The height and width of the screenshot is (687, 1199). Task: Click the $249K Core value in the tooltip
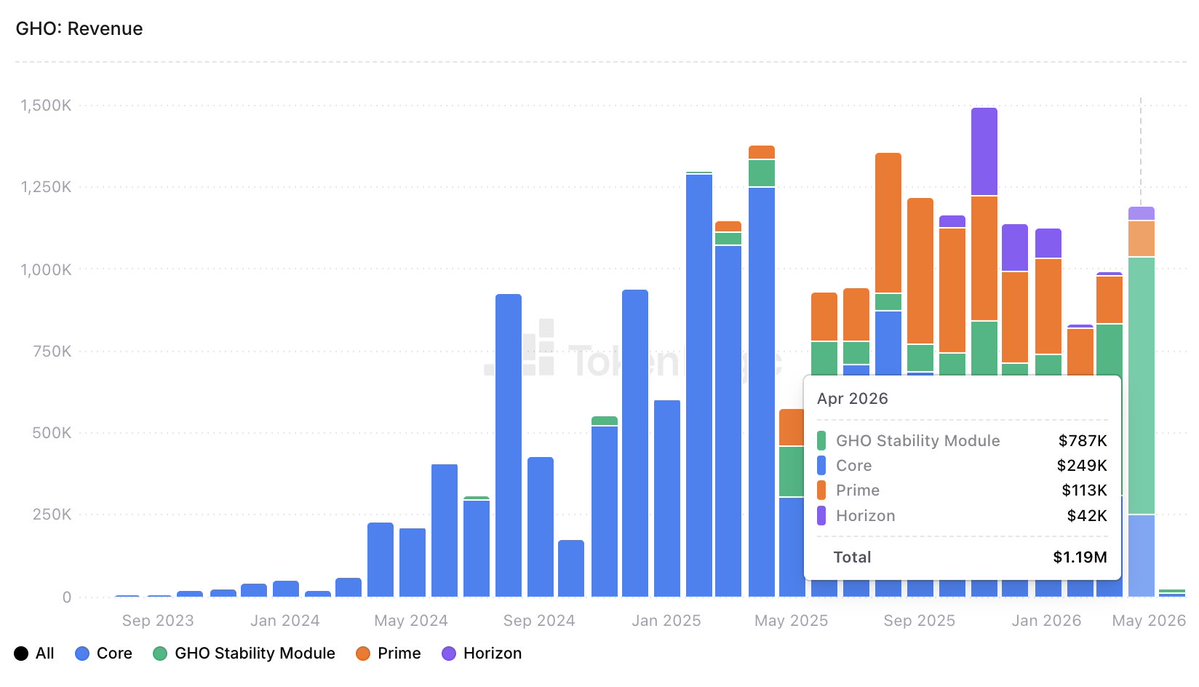coord(1082,465)
